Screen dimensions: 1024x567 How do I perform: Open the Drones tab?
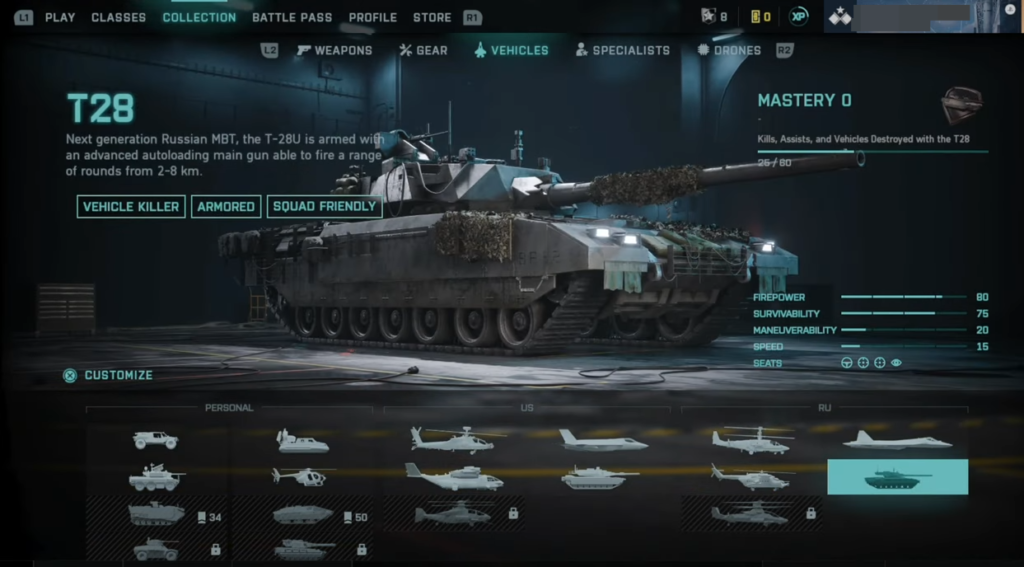point(729,50)
